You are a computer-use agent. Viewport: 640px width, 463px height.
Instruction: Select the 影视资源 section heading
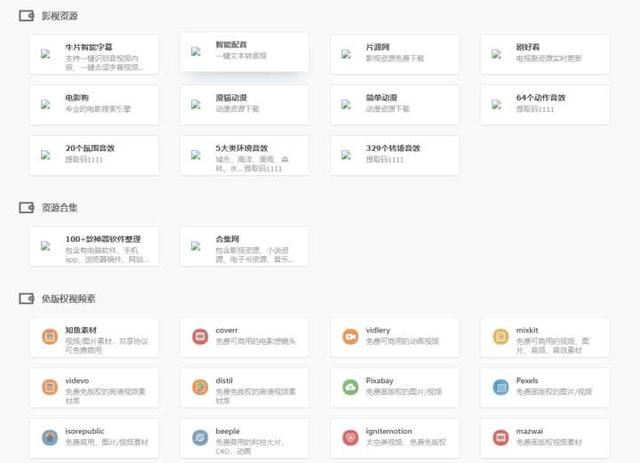click(60, 16)
